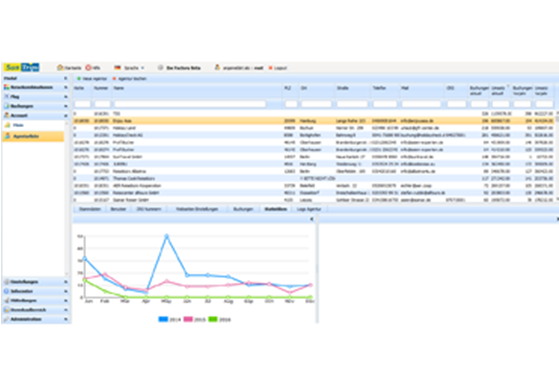Click the logged-in user icon in header
Viewport: 559px width, 373px height.
217,67
